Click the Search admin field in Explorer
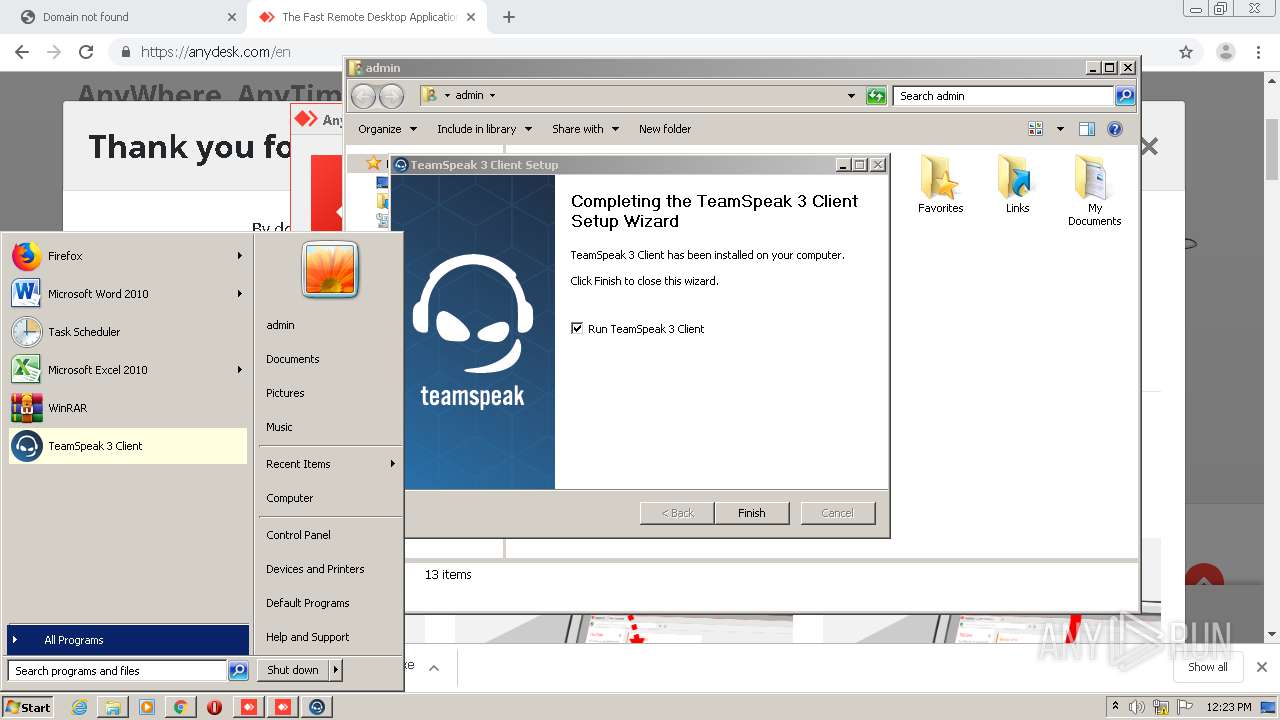Image resolution: width=1280 pixels, height=720 pixels. [1003, 96]
